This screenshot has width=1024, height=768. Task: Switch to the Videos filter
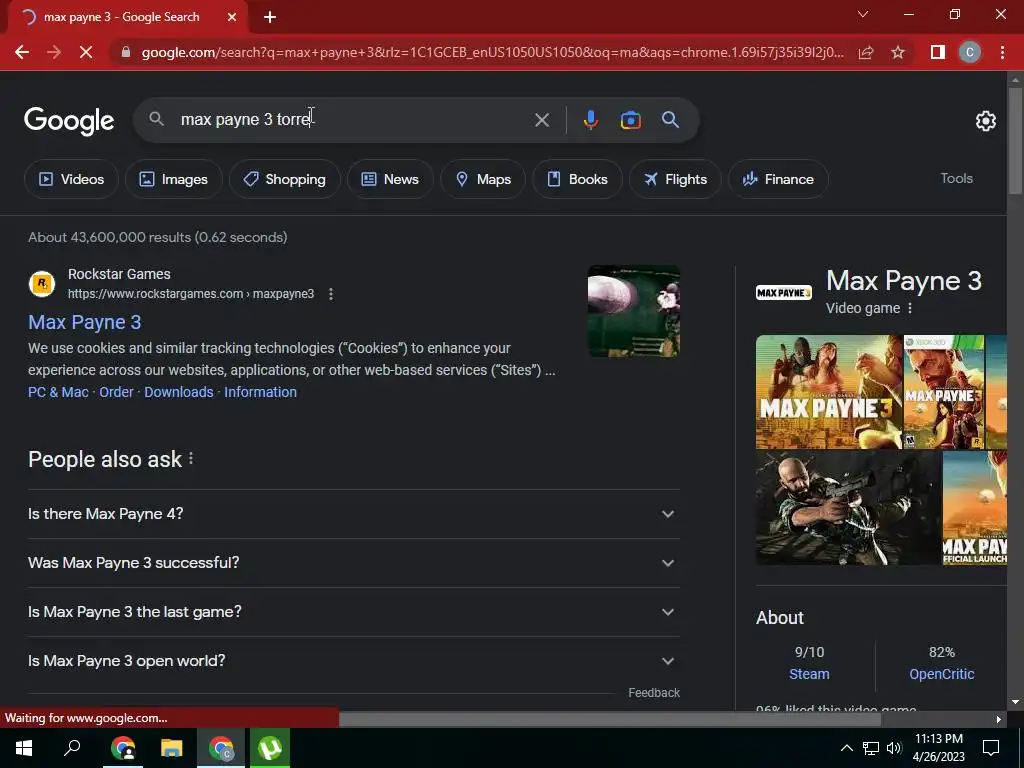point(71,179)
